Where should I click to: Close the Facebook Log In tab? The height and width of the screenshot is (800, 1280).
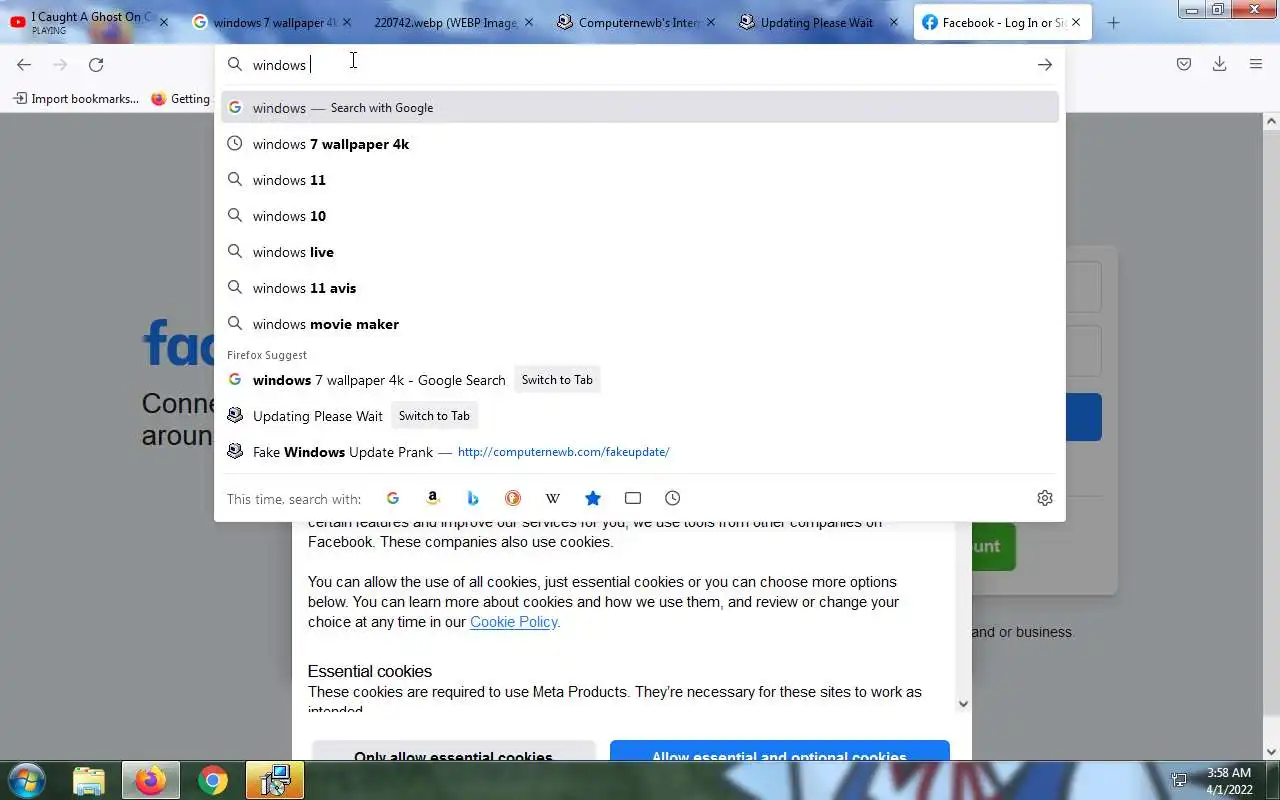[x=1076, y=22]
